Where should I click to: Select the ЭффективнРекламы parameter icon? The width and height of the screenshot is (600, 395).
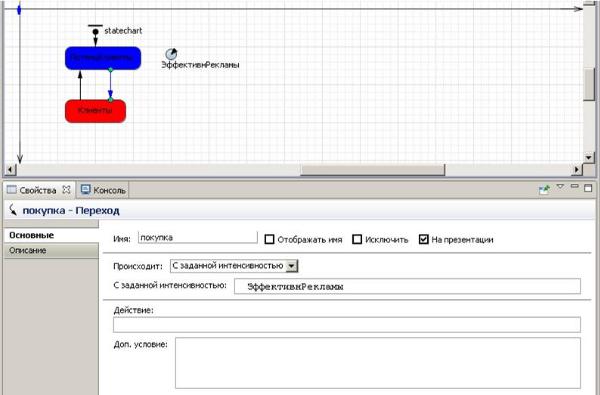click(171, 54)
